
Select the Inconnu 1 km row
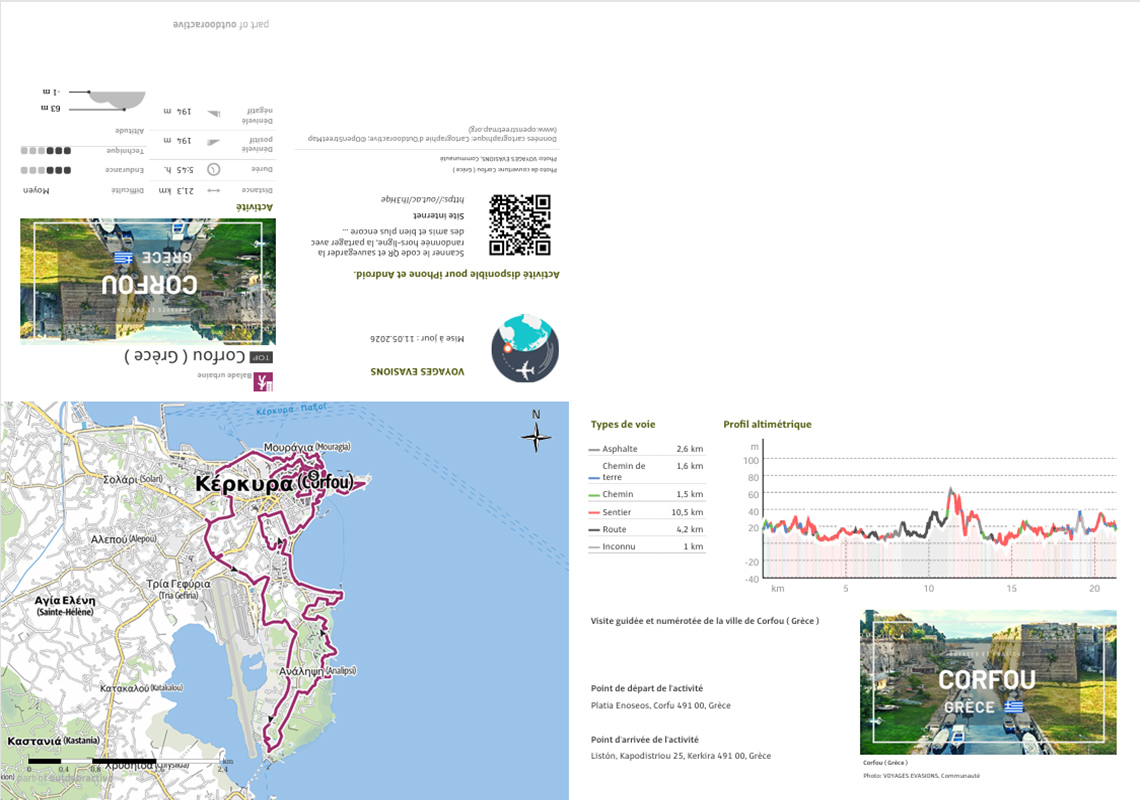(x=646, y=546)
